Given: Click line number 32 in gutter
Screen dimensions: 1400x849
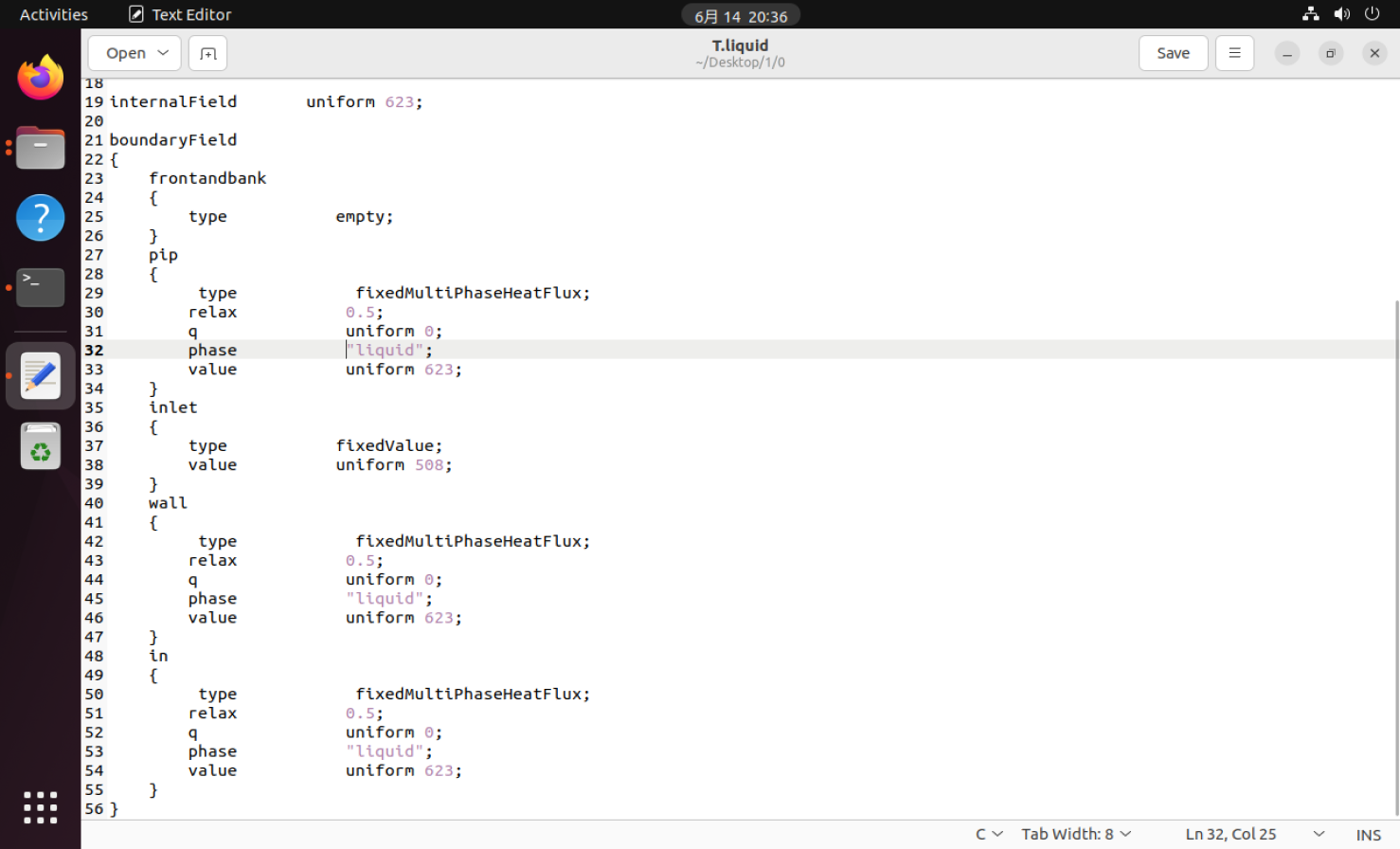Looking at the screenshot, I should pos(94,350).
